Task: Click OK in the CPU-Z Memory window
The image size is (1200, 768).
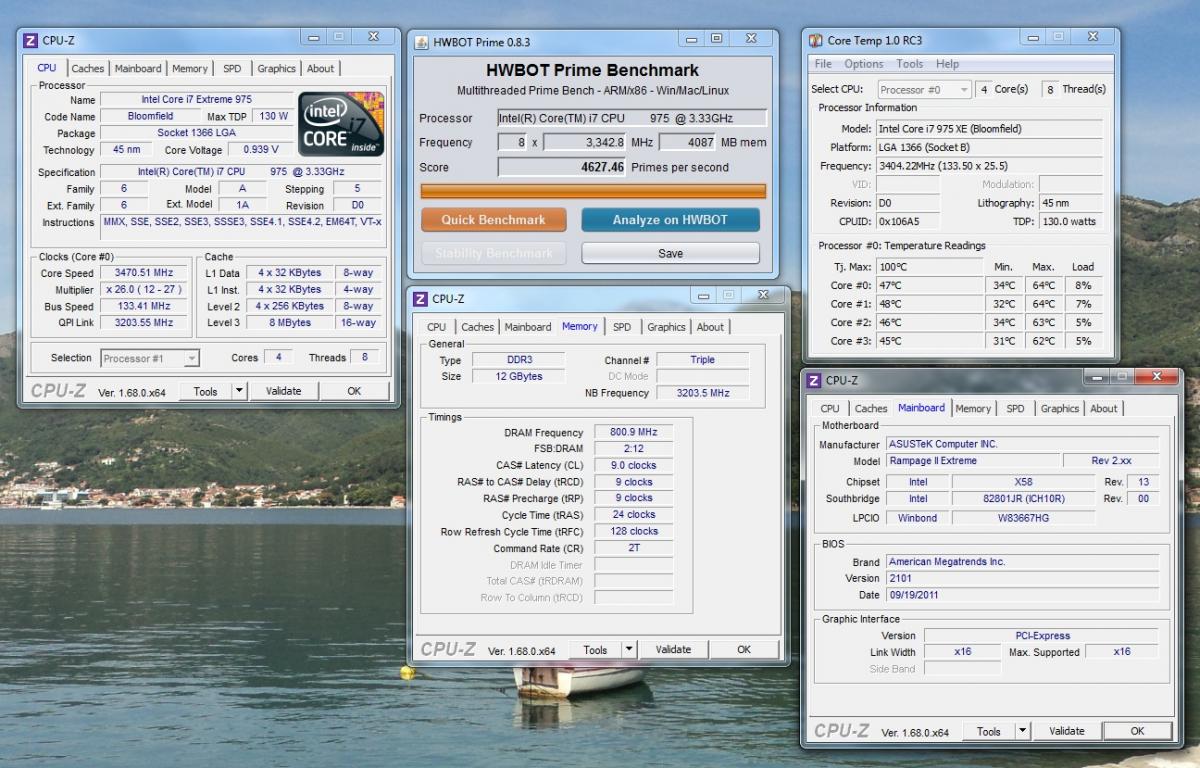Action: coord(744,649)
